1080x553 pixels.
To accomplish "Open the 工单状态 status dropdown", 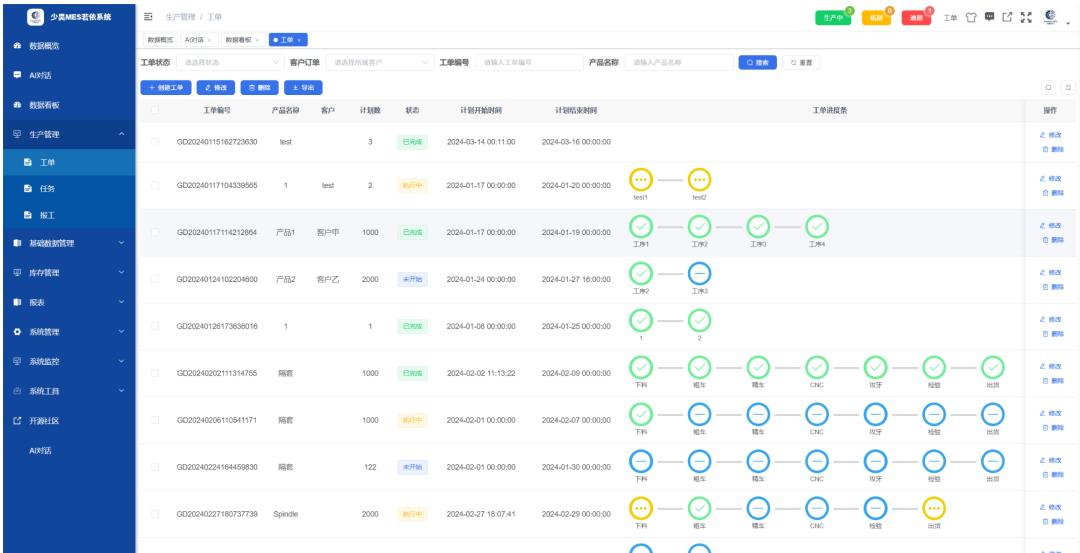I will [230, 62].
